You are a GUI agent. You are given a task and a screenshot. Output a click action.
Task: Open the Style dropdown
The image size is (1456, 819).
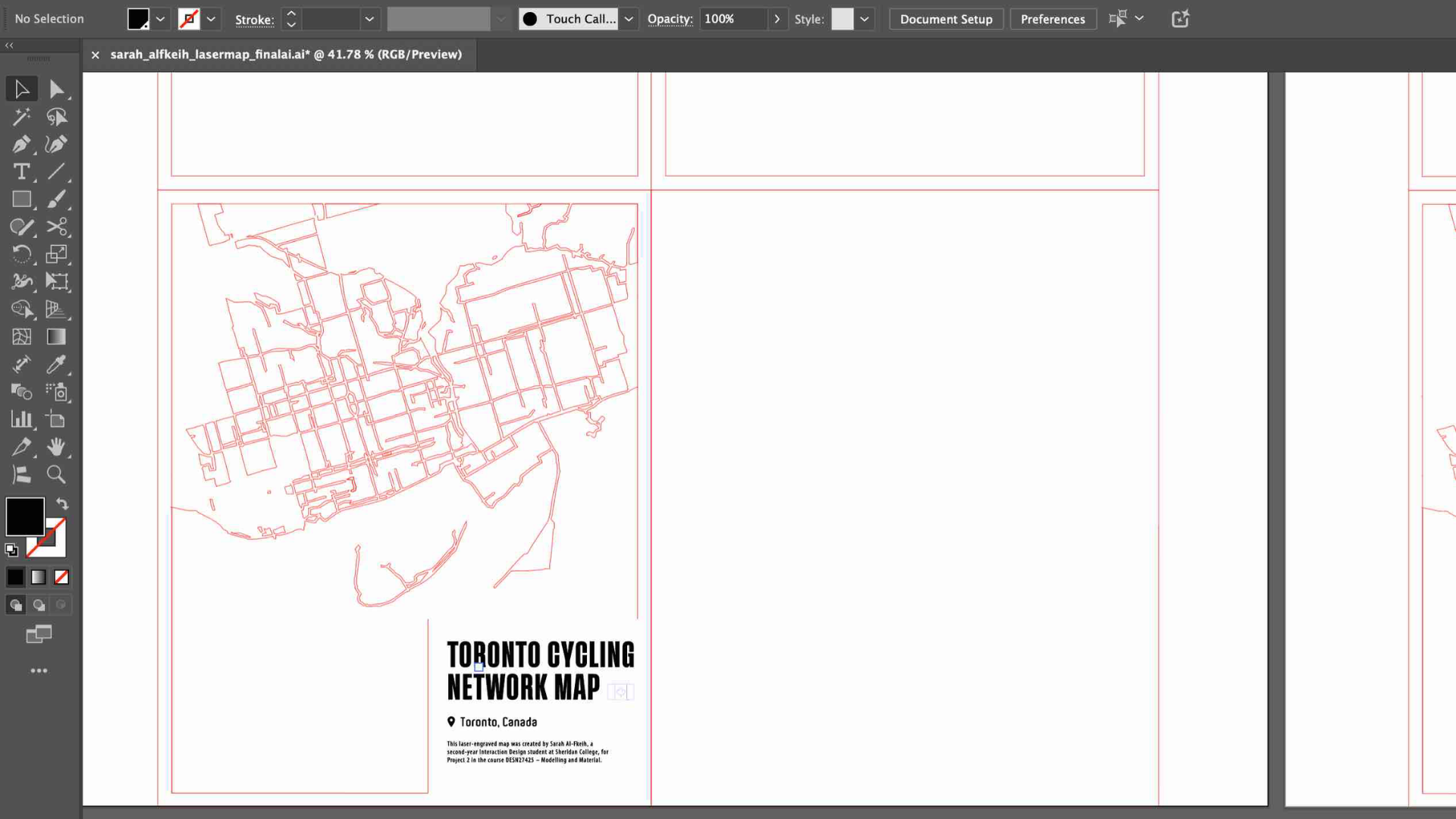point(864,18)
